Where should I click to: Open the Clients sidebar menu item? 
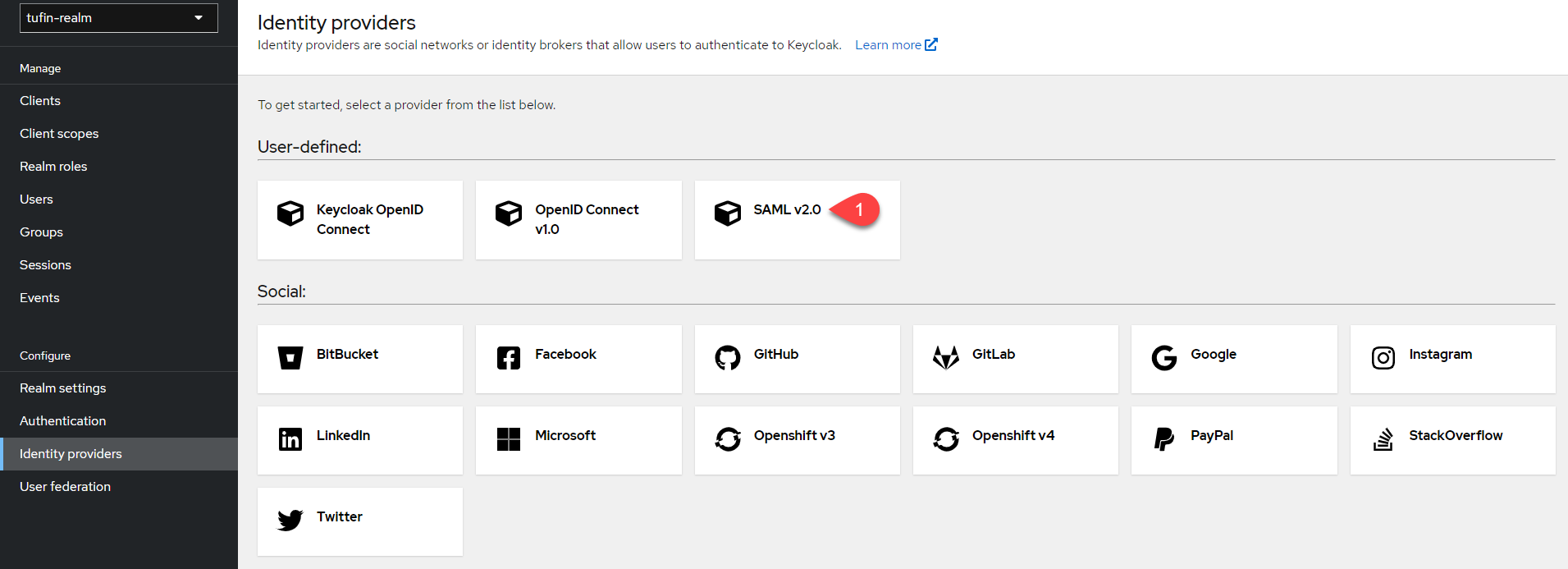[40, 101]
